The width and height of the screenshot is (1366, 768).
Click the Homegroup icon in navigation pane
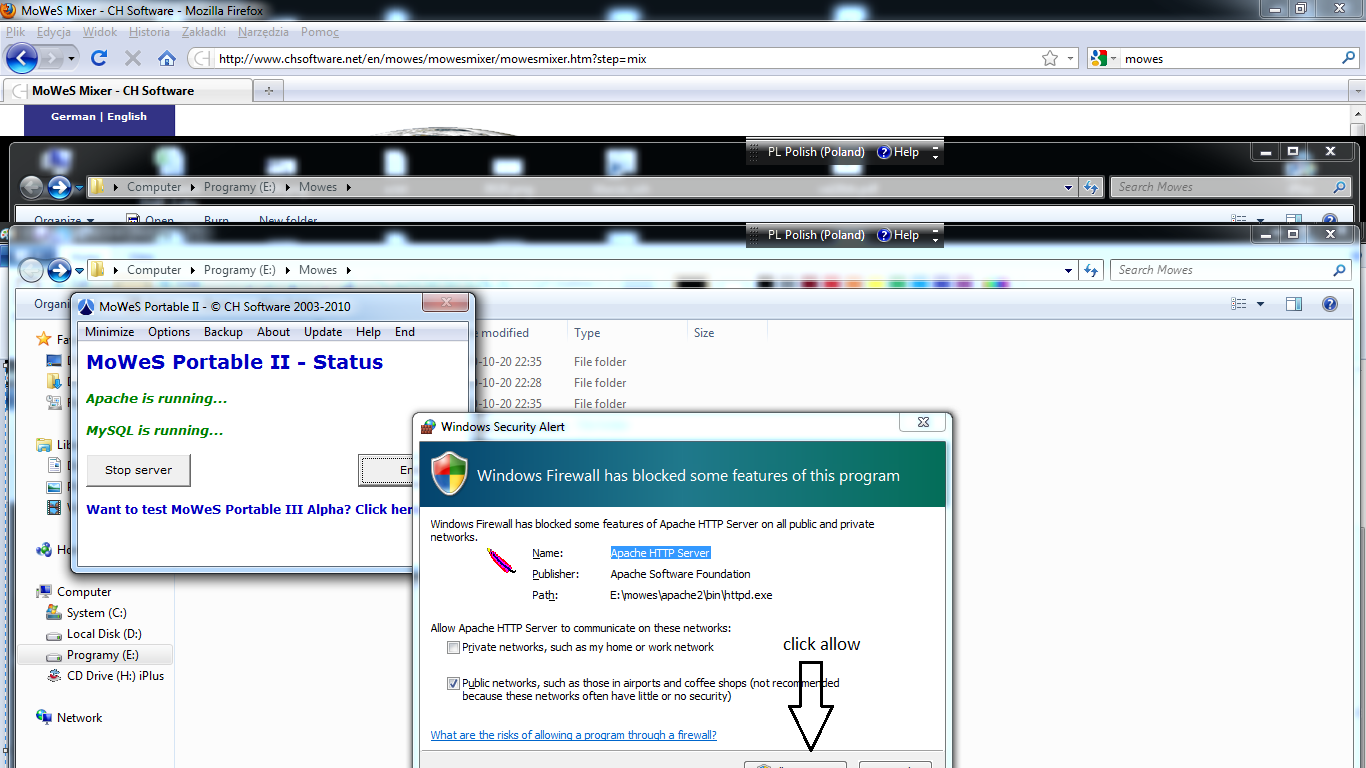click(43, 549)
